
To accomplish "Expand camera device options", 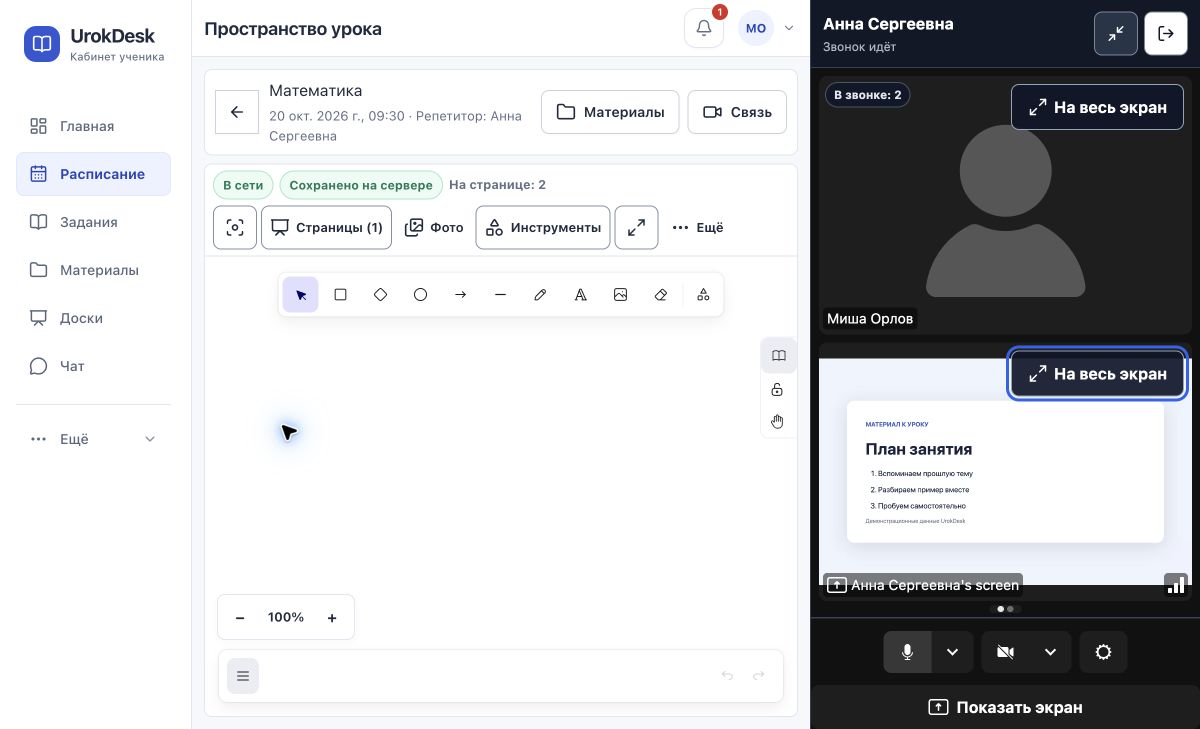I will click(x=1051, y=652).
